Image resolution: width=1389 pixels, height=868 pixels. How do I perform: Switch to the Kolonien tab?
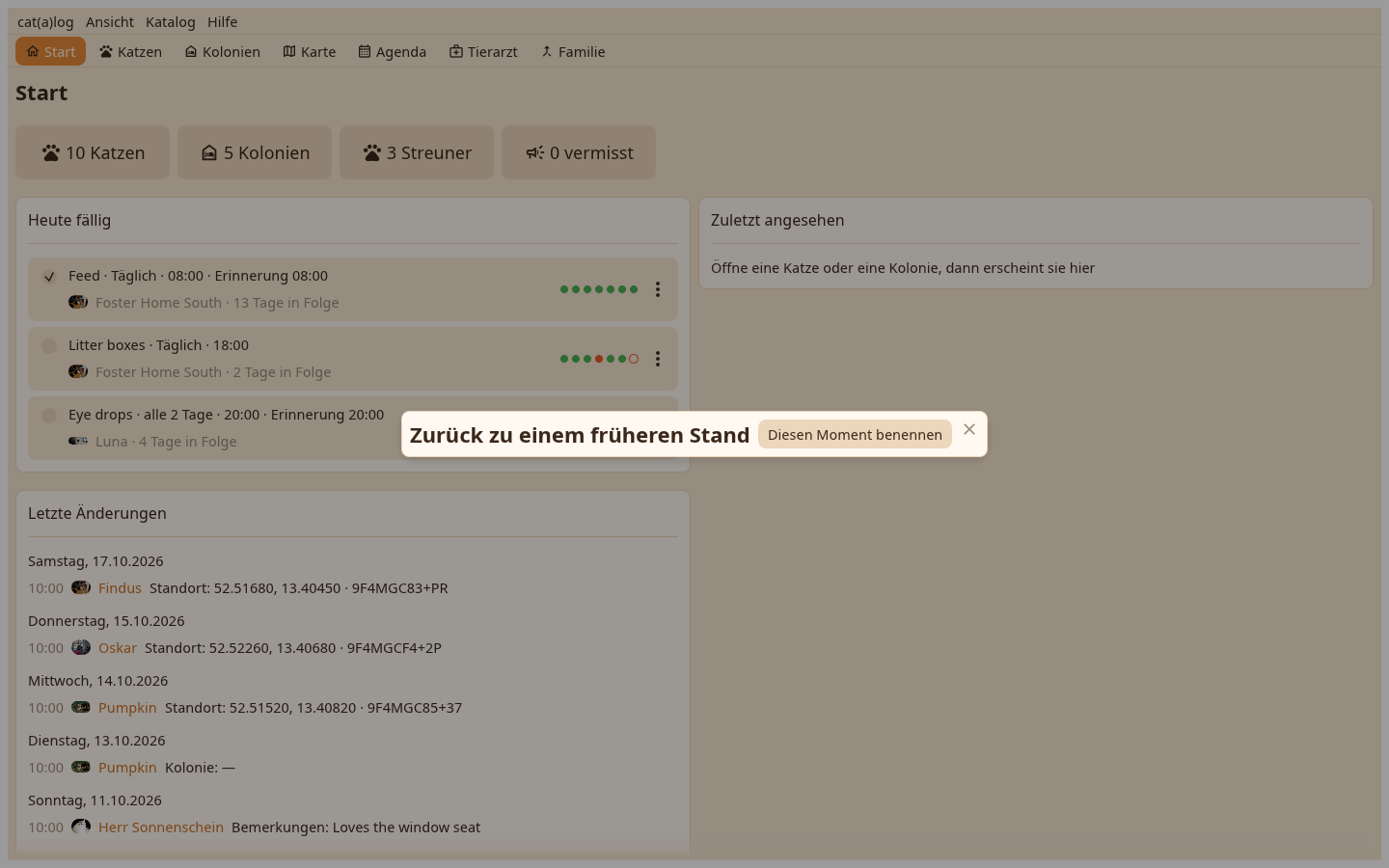pyautogui.click(x=223, y=52)
